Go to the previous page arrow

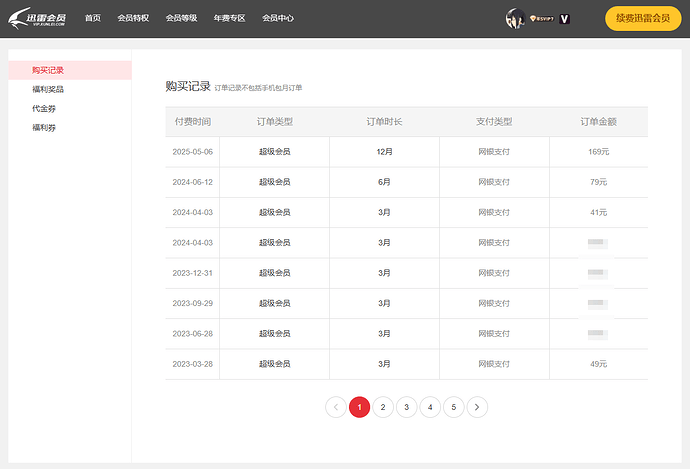click(336, 407)
